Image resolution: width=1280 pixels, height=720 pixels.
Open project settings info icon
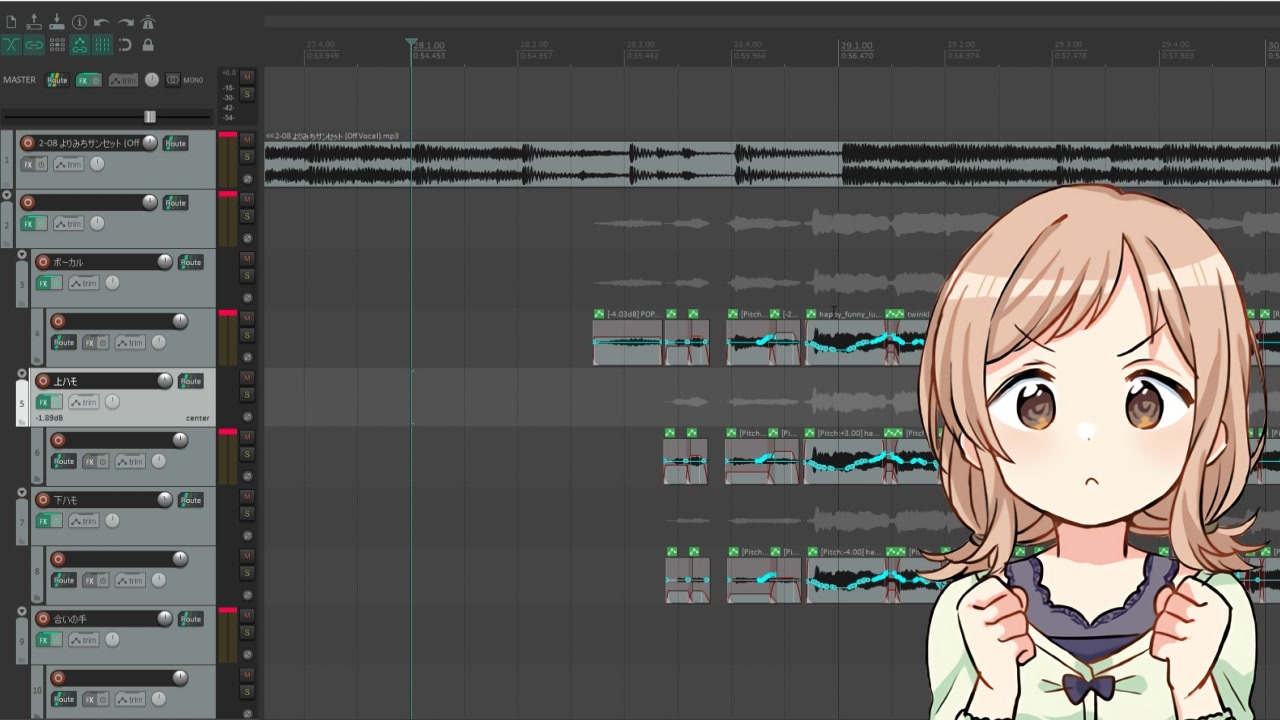(79, 21)
